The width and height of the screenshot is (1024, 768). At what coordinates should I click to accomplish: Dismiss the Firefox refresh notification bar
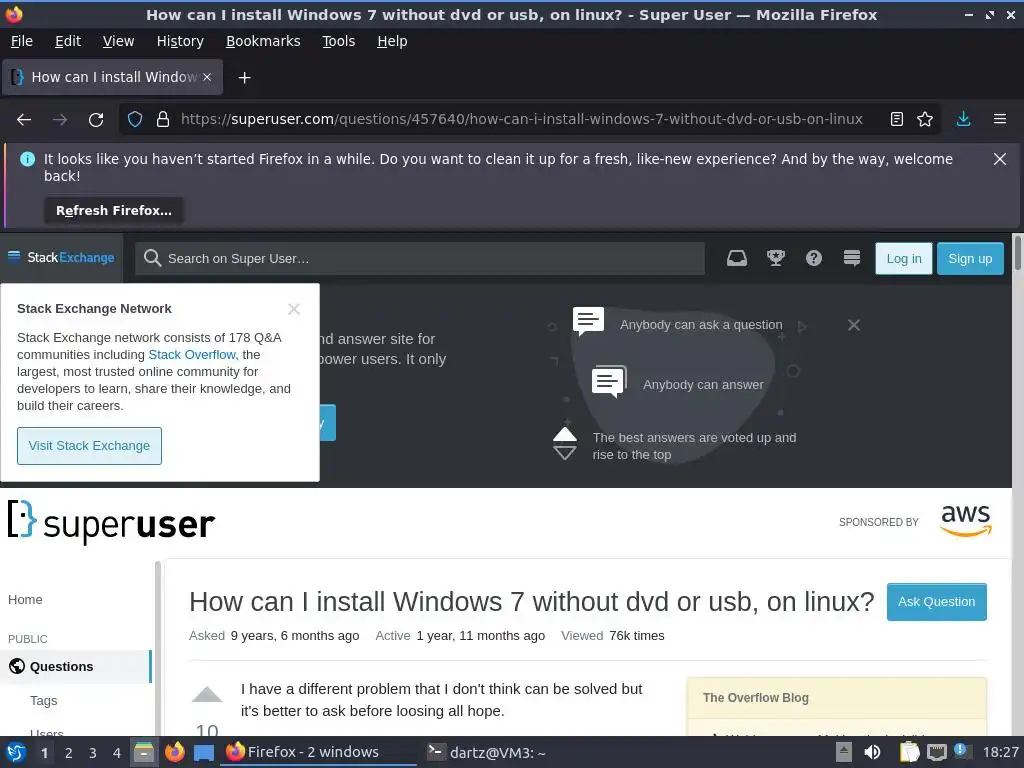(1000, 159)
